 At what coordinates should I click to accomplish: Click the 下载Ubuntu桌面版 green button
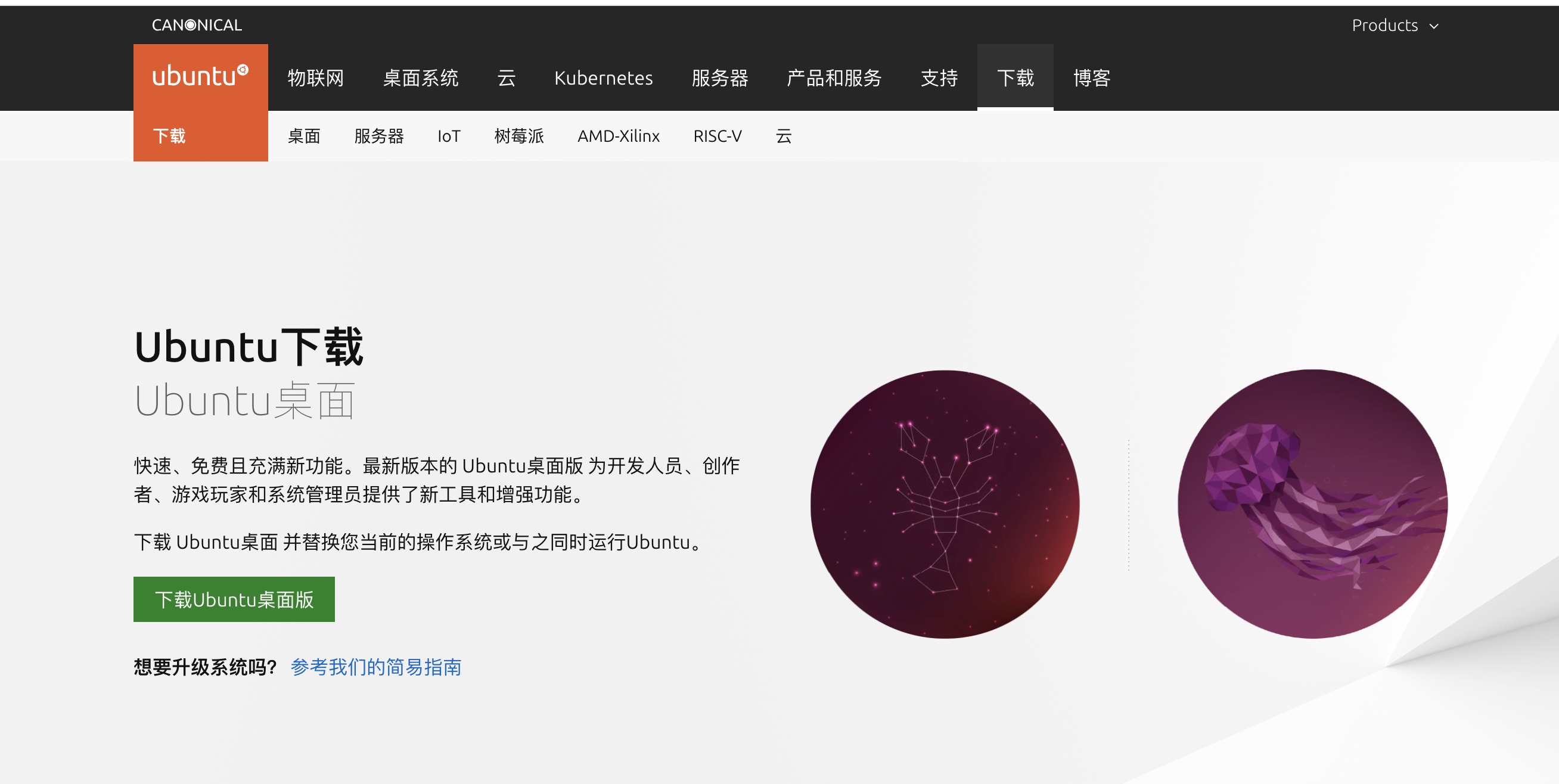tap(234, 599)
